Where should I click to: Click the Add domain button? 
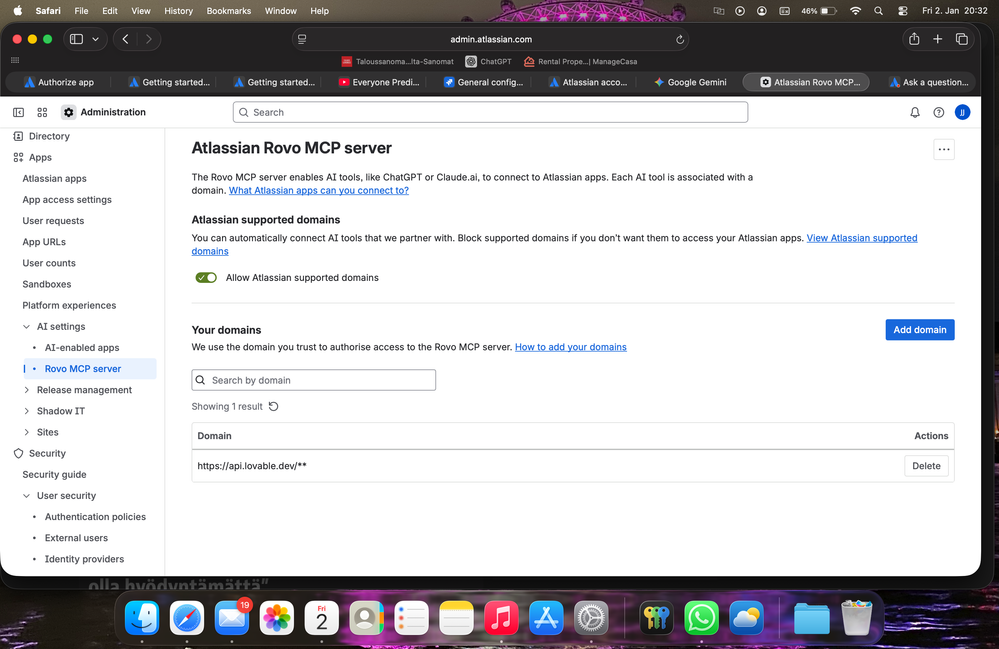click(x=919, y=330)
